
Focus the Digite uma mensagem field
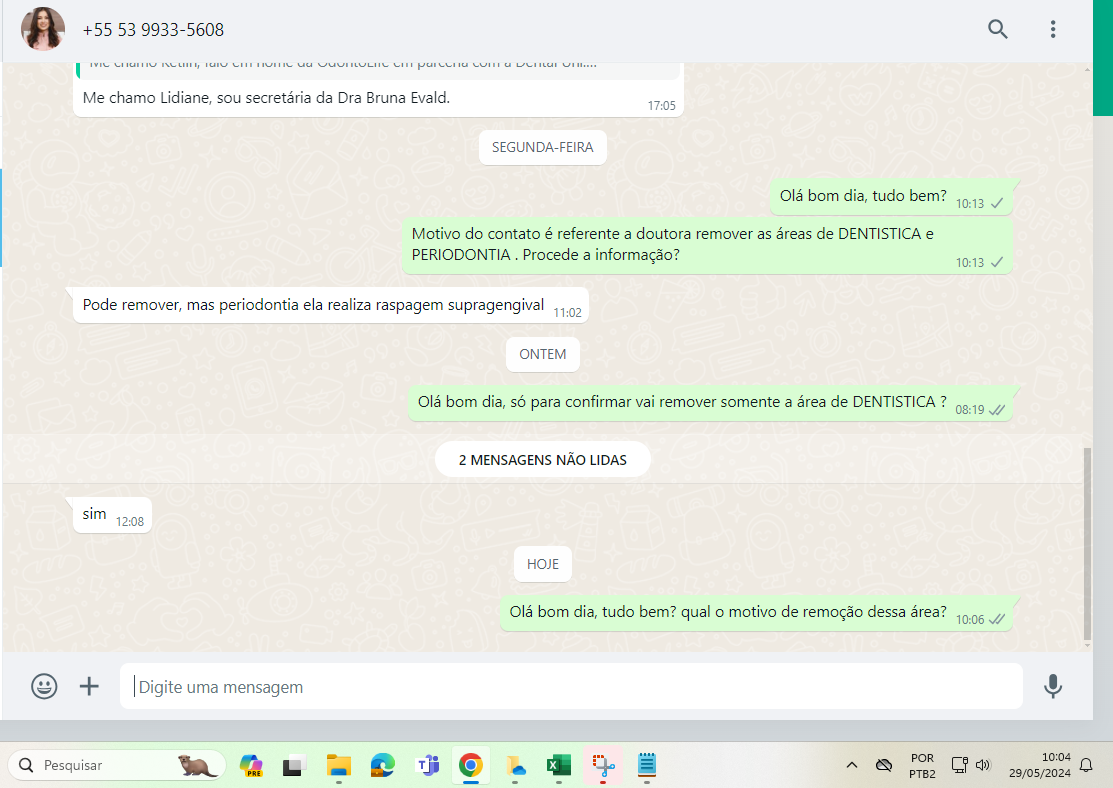point(571,686)
